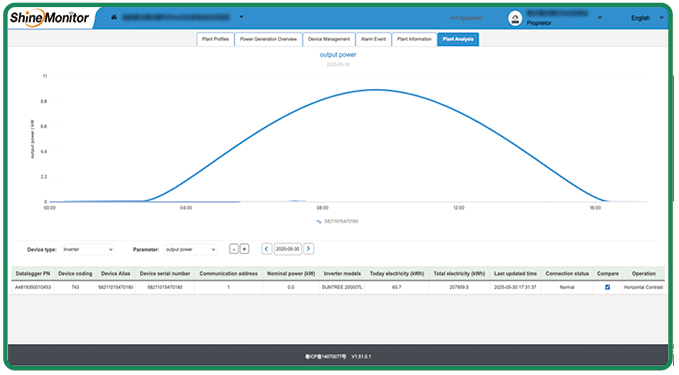Click the 2025-05-30 date field
This screenshot has width=679, height=375.
tap(288, 249)
